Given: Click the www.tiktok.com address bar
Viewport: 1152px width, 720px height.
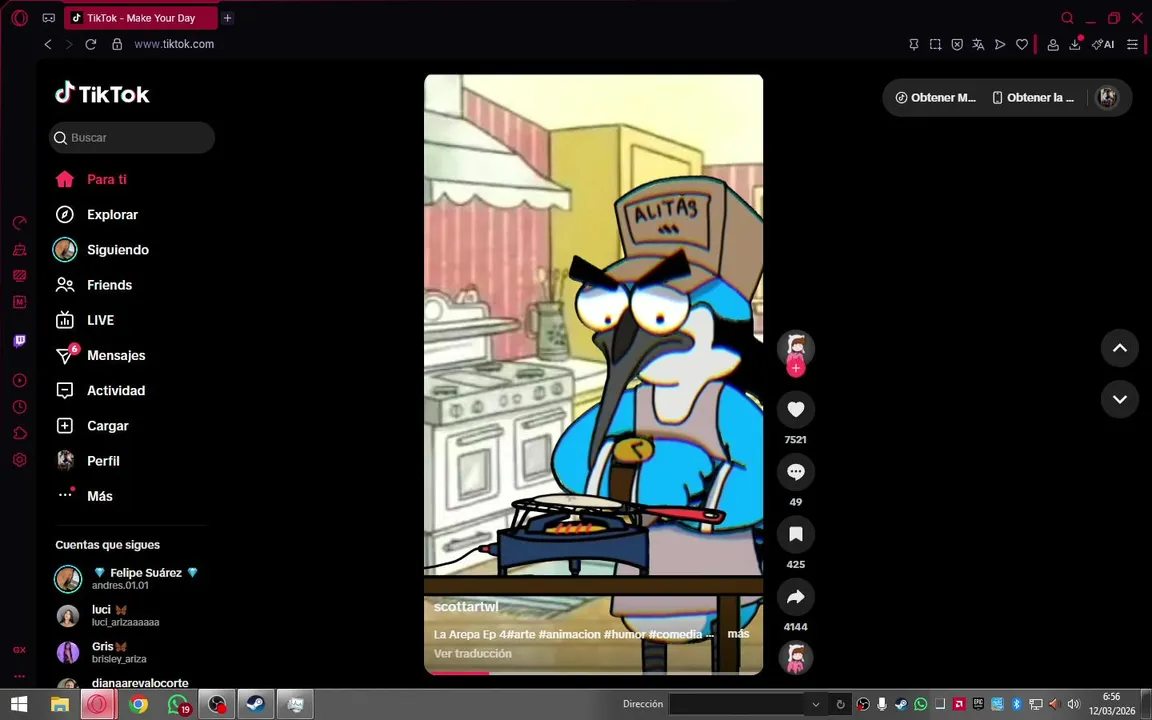Looking at the screenshot, I should (174, 44).
